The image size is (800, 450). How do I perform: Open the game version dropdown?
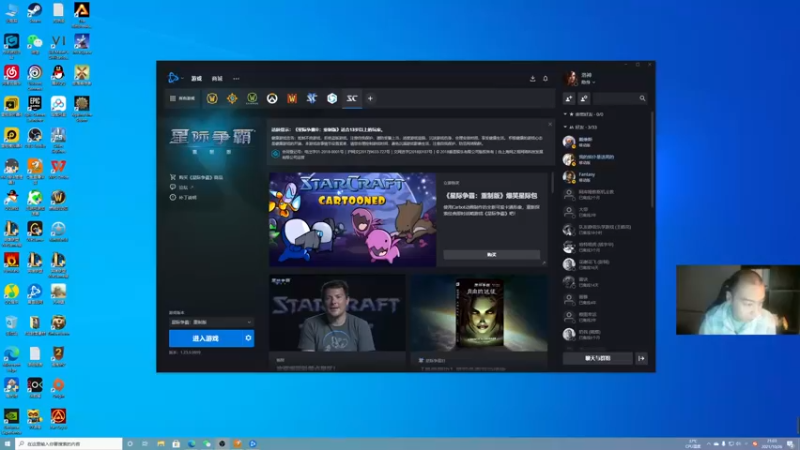point(211,322)
